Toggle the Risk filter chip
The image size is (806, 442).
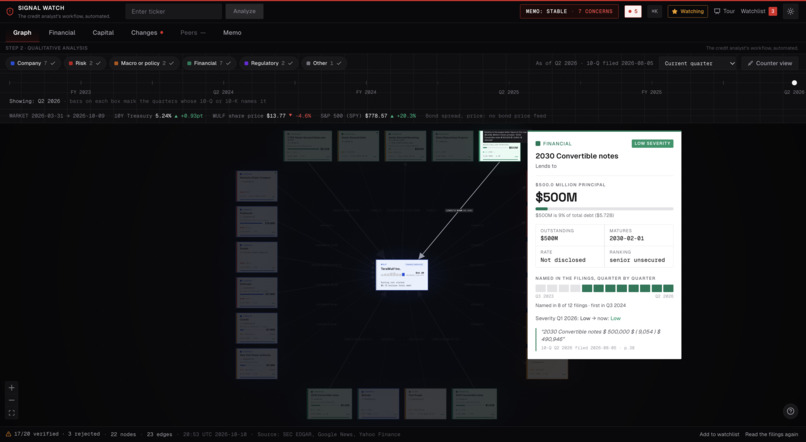click(85, 63)
